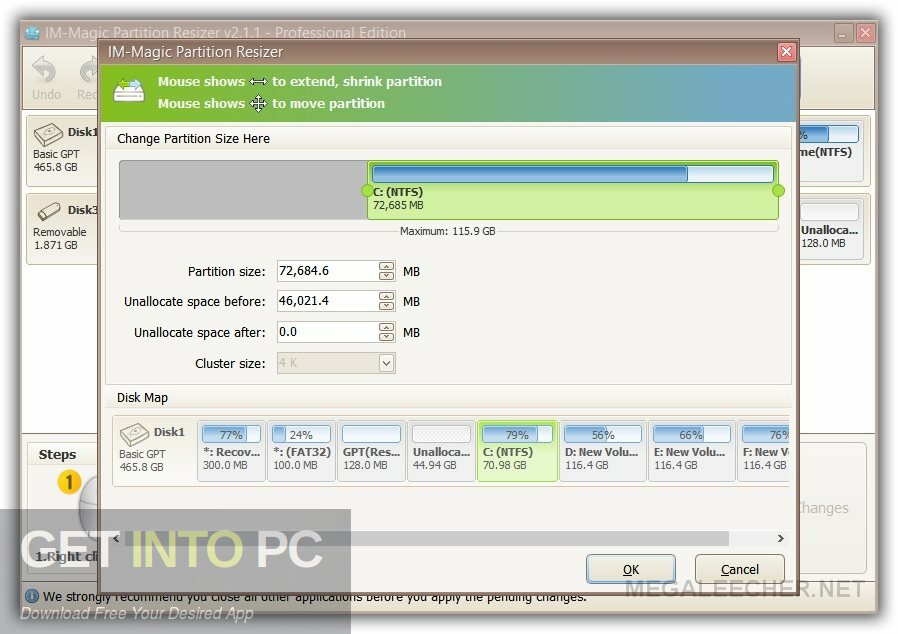Close the IM-Magic Partition Resizer dialog
This screenshot has height=634, width=898.
pyautogui.click(x=786, y=52)
